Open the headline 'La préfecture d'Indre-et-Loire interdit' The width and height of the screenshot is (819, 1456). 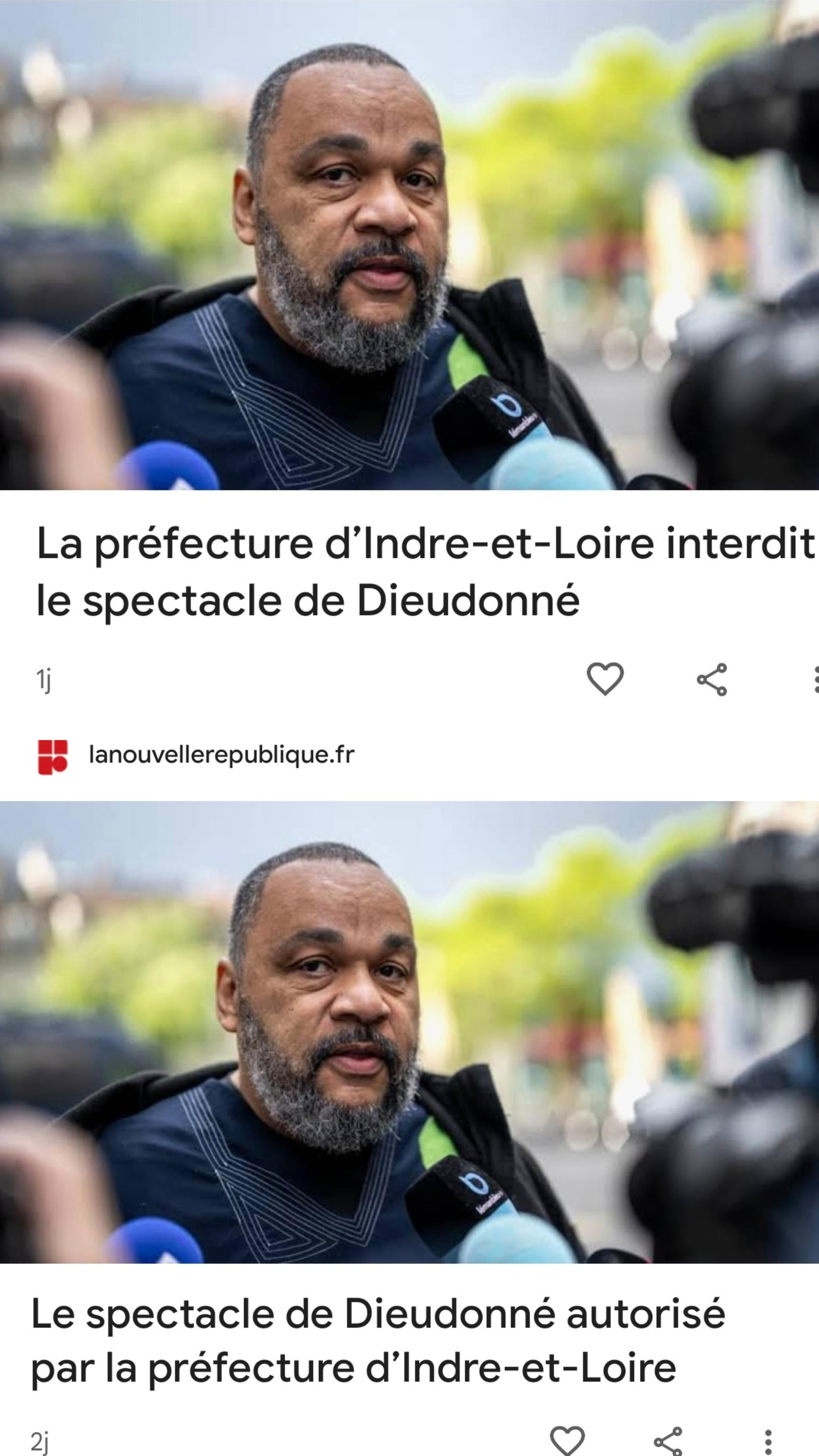point(425,571)
